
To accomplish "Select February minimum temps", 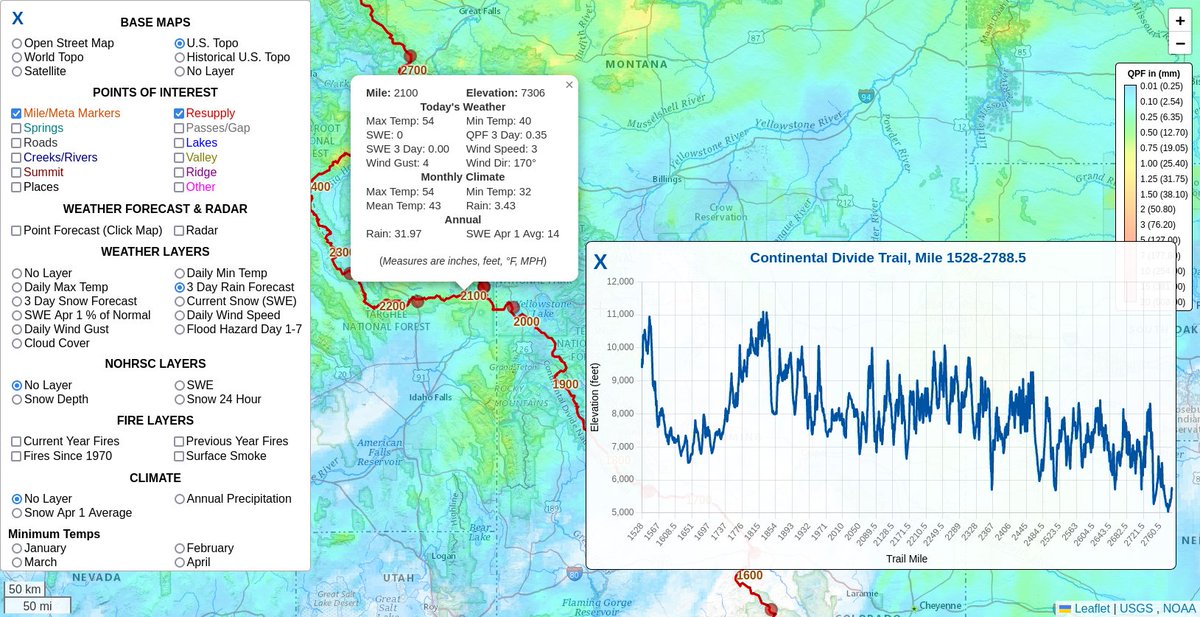I will (x=179, y=548).
